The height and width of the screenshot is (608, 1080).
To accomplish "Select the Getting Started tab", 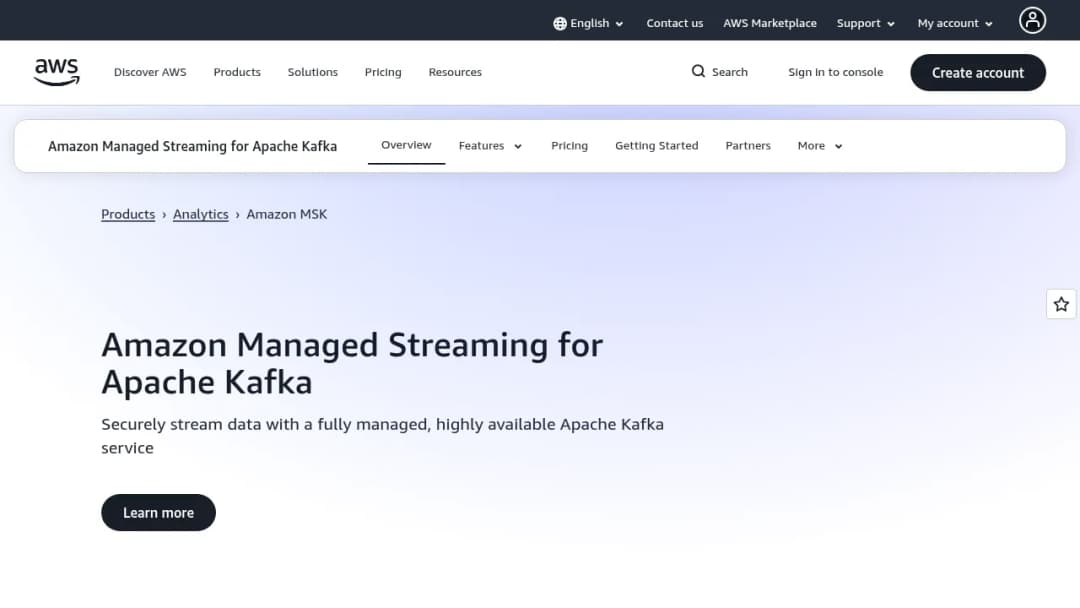I will (656, 146).
